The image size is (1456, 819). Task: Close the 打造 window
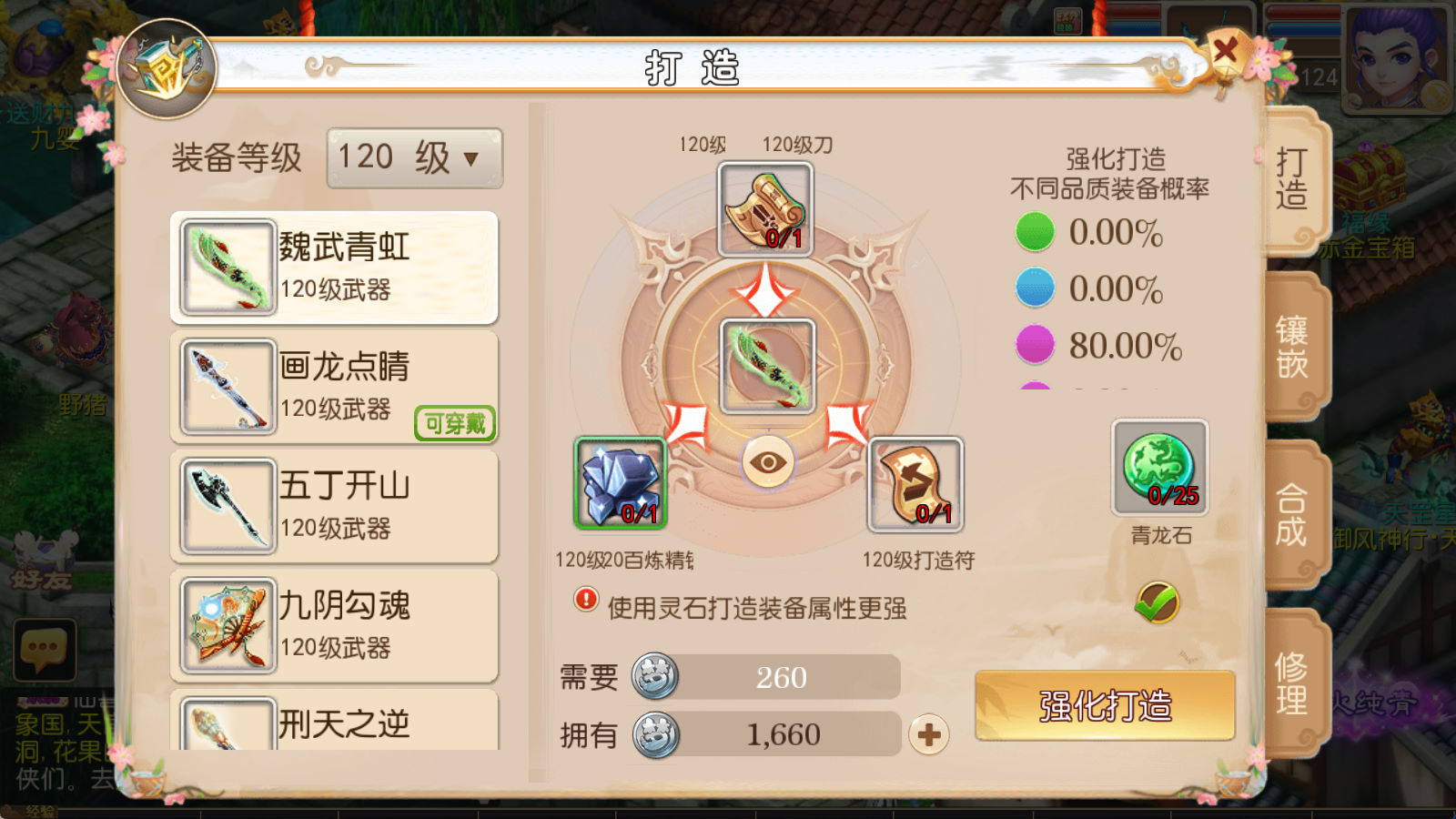[1227, 50]
